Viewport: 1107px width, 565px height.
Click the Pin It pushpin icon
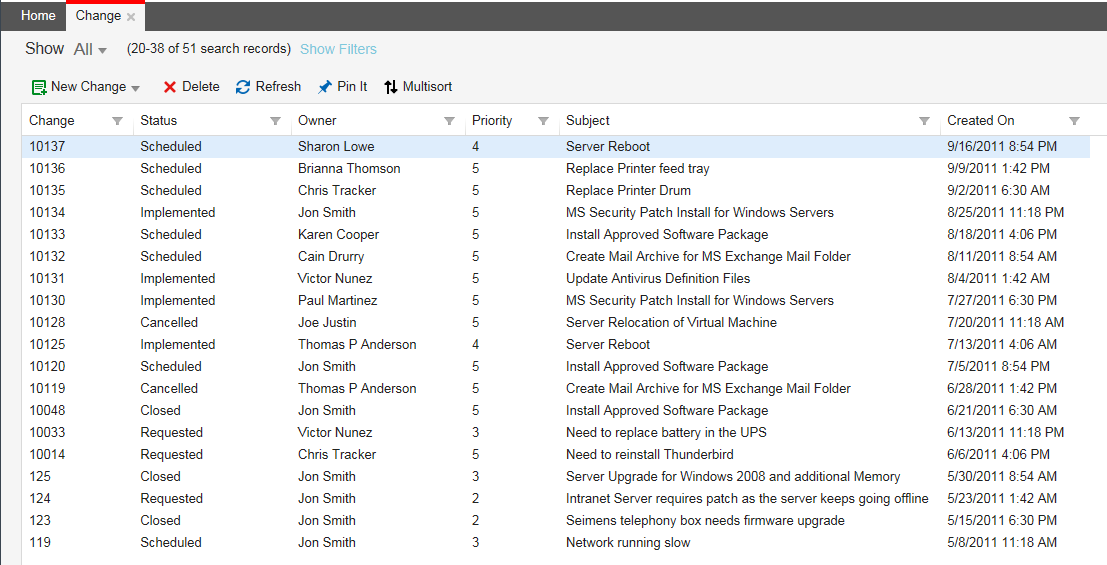(325, 88)
